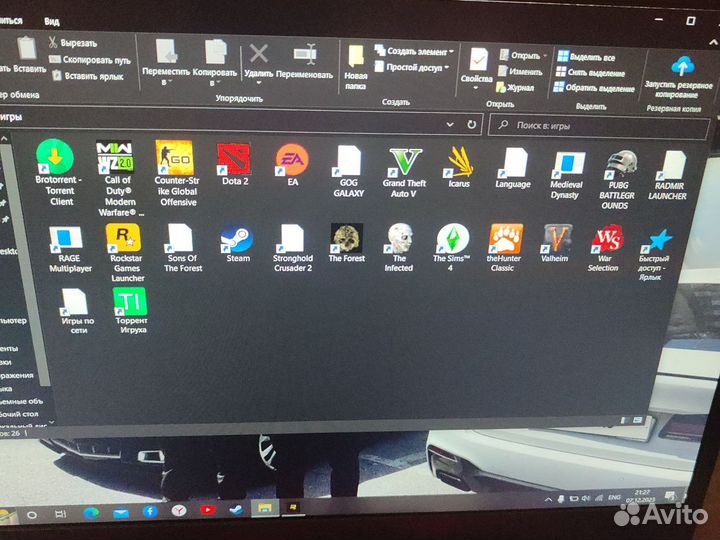Select the RADMIR LAUNCHER shortcut
This screenshot has width=720, height=540.
coord(668,175)
